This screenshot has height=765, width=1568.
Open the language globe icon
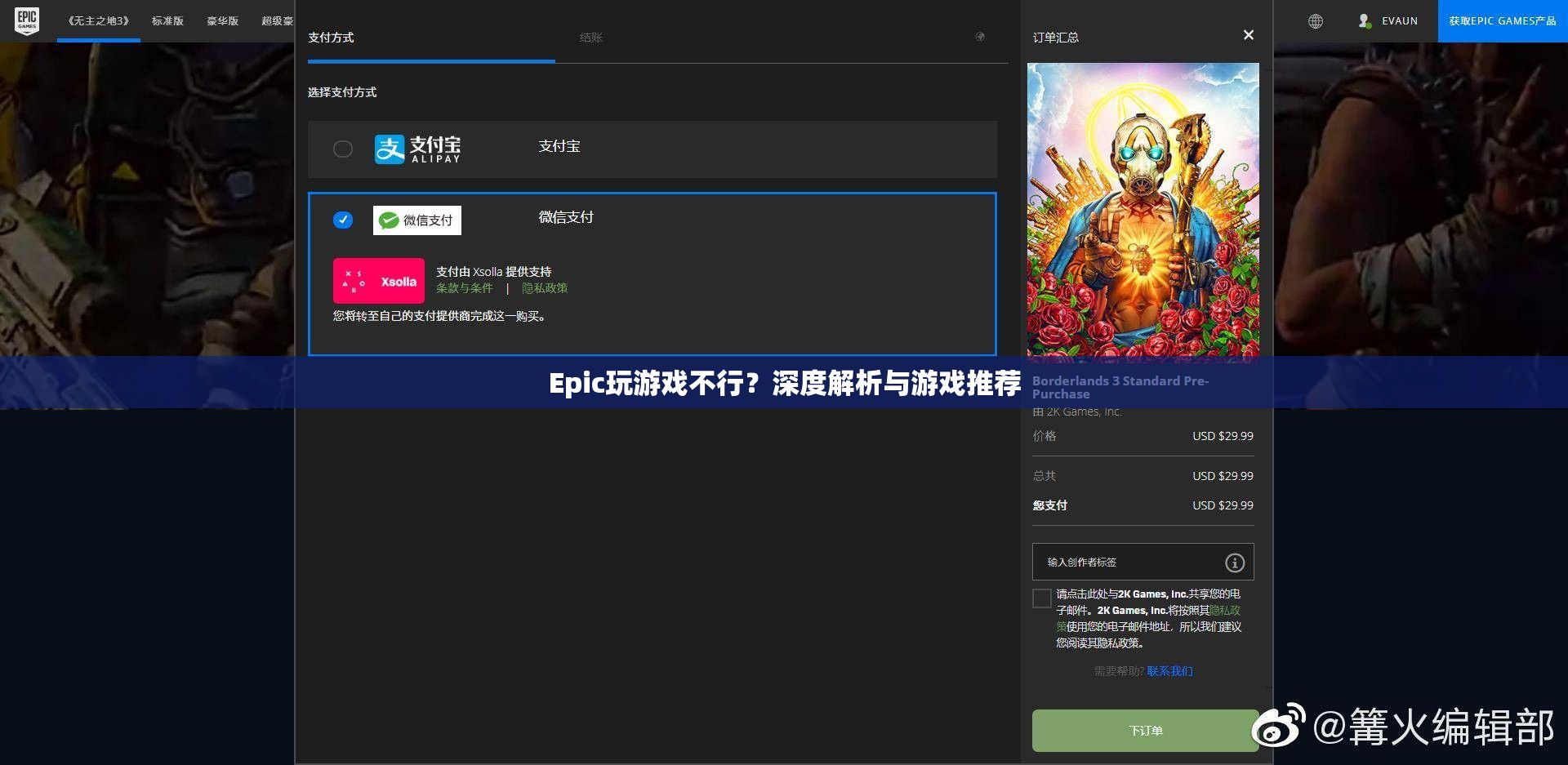coord(1315,21)
